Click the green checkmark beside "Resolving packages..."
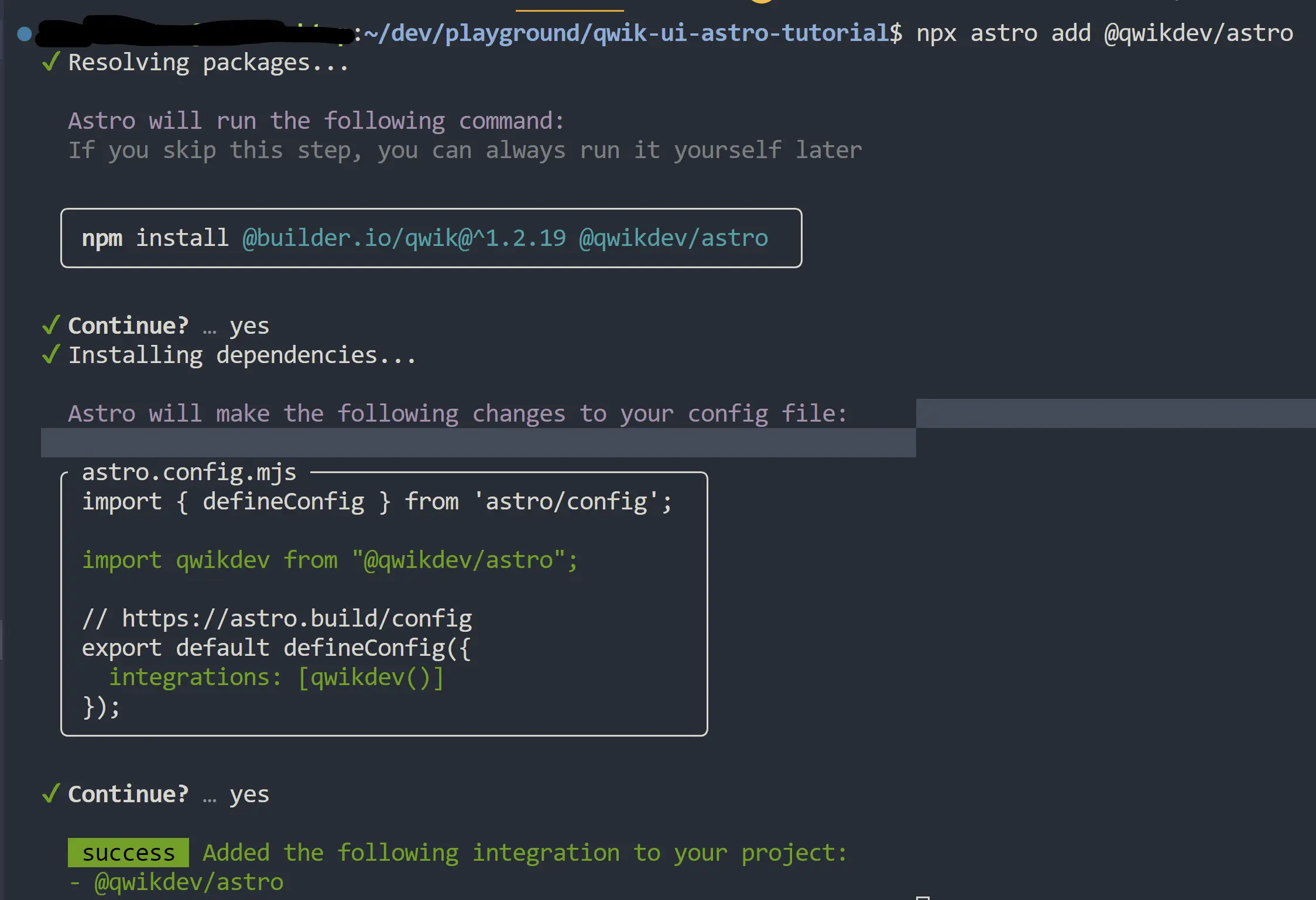 tap(52, 61)
